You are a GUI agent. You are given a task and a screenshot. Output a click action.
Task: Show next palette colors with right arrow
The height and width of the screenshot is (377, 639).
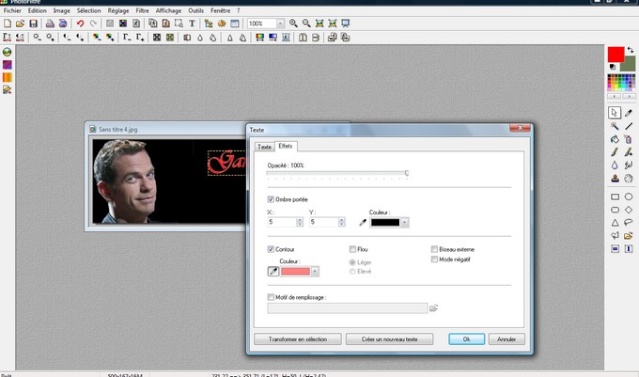[x=629, y=96]
